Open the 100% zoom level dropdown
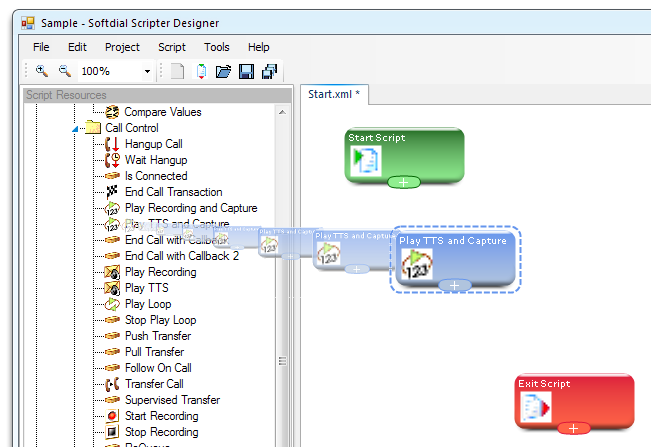 tap(147, 71)
